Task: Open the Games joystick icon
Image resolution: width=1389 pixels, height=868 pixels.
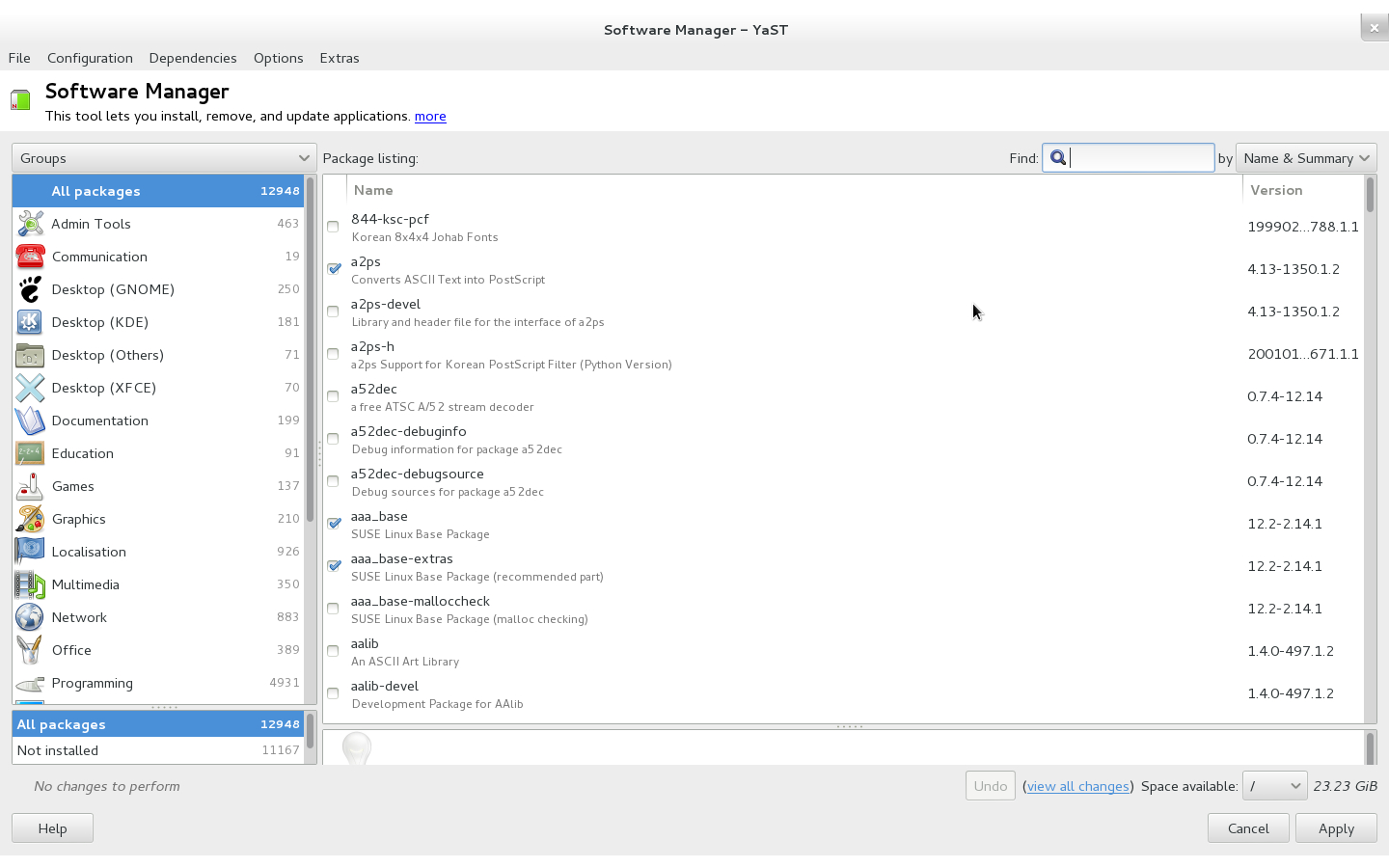Action: (30, 486)
